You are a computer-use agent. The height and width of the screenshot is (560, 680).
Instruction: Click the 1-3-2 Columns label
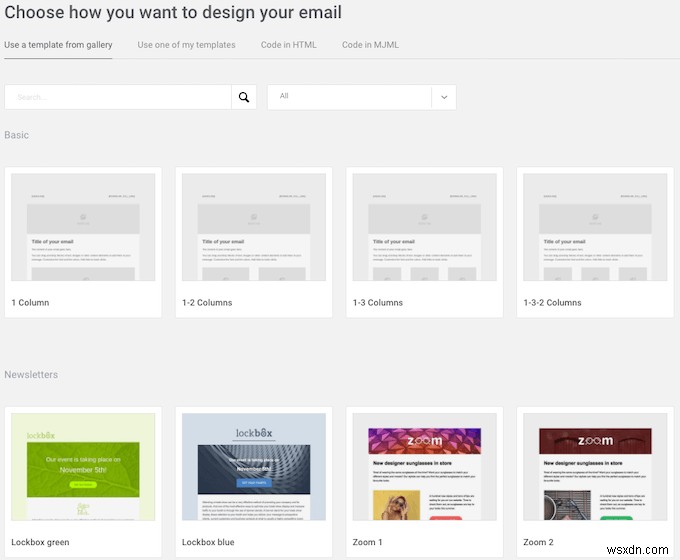[552, 302]
